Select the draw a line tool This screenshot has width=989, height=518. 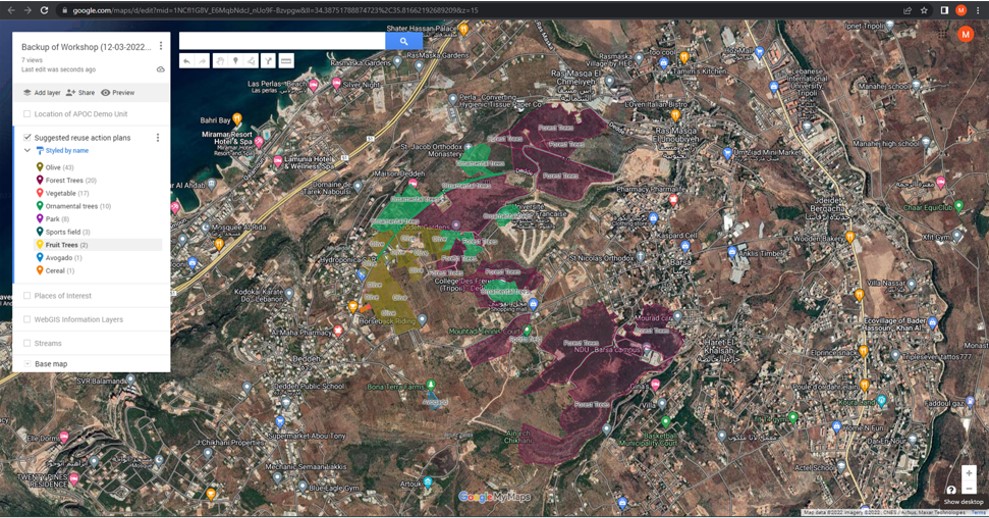(x=250, y=61)
